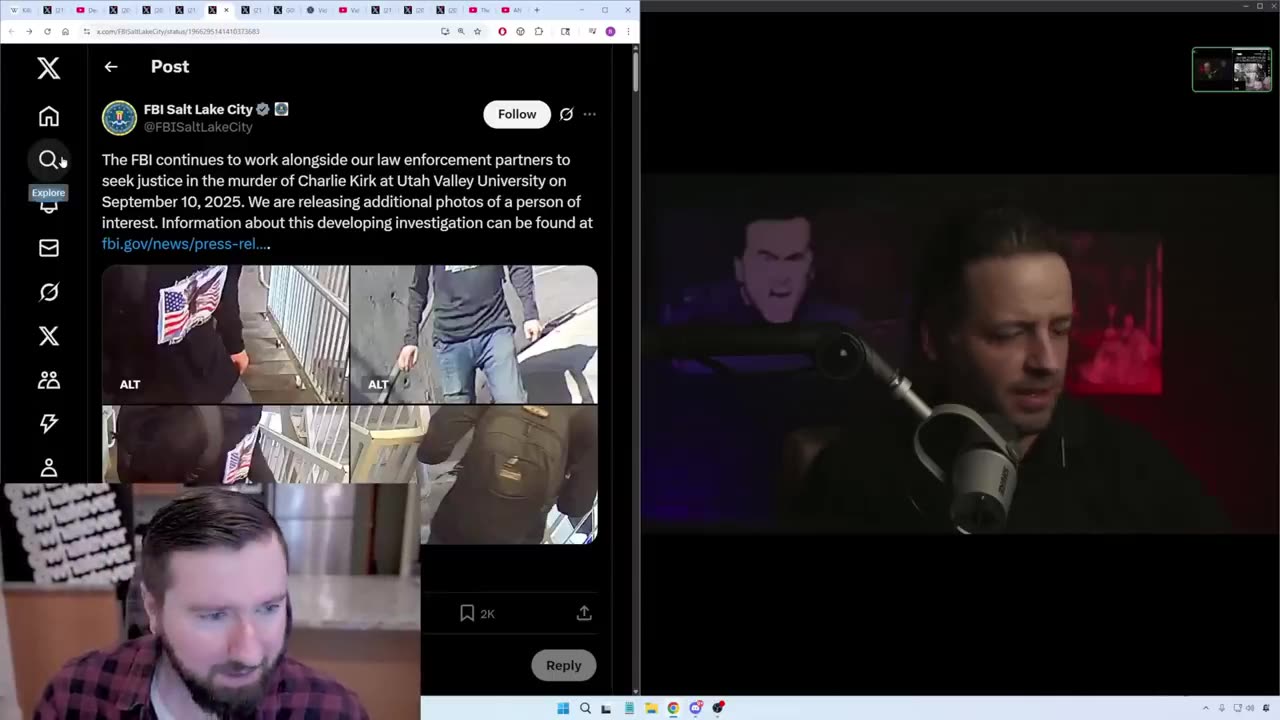View site information icon in address bar
1280x720 pixels.
click(87, 31)
